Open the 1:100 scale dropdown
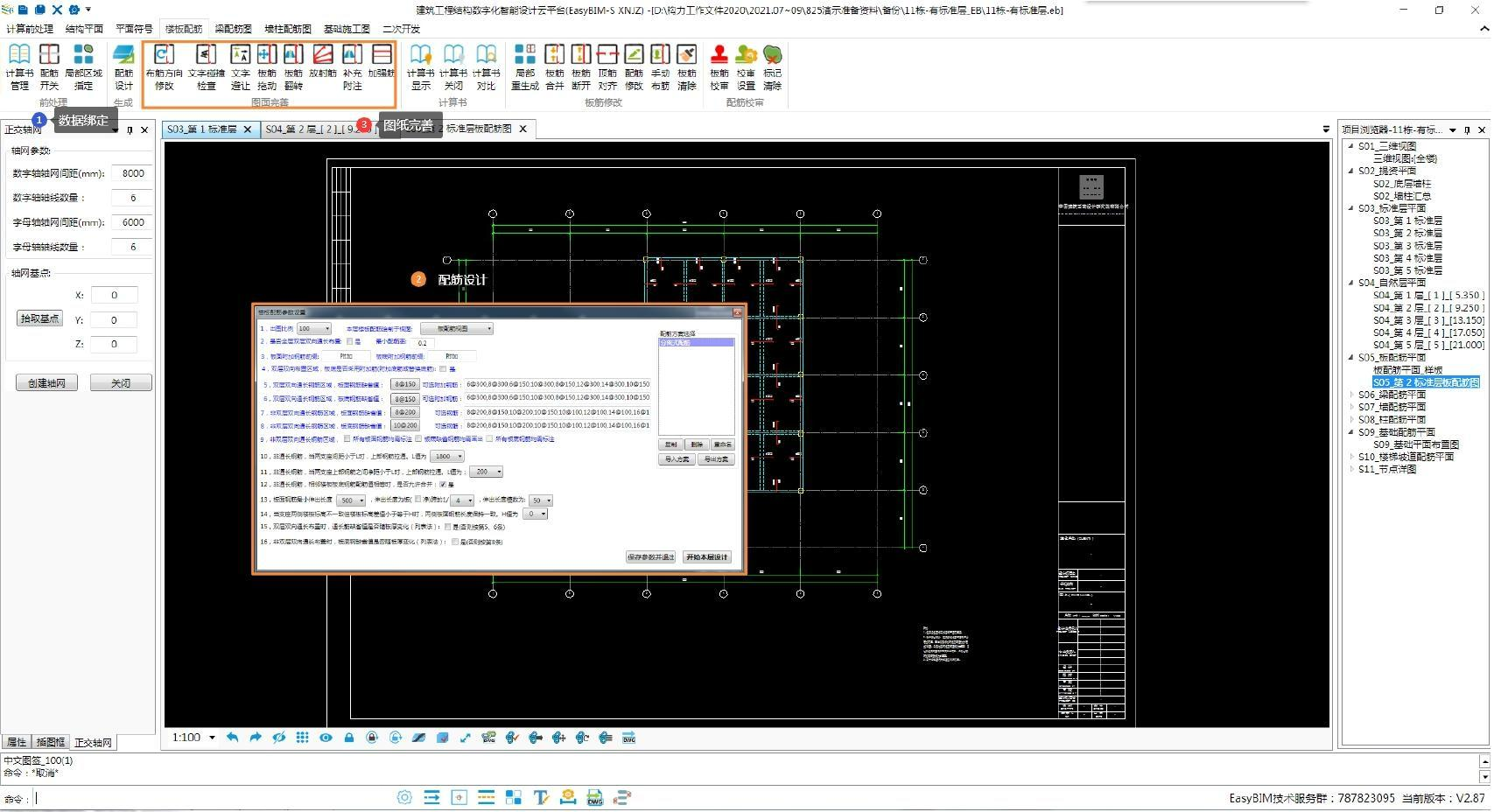The height and width of the screenshot is (812, 1494). (x=212, y=738)
